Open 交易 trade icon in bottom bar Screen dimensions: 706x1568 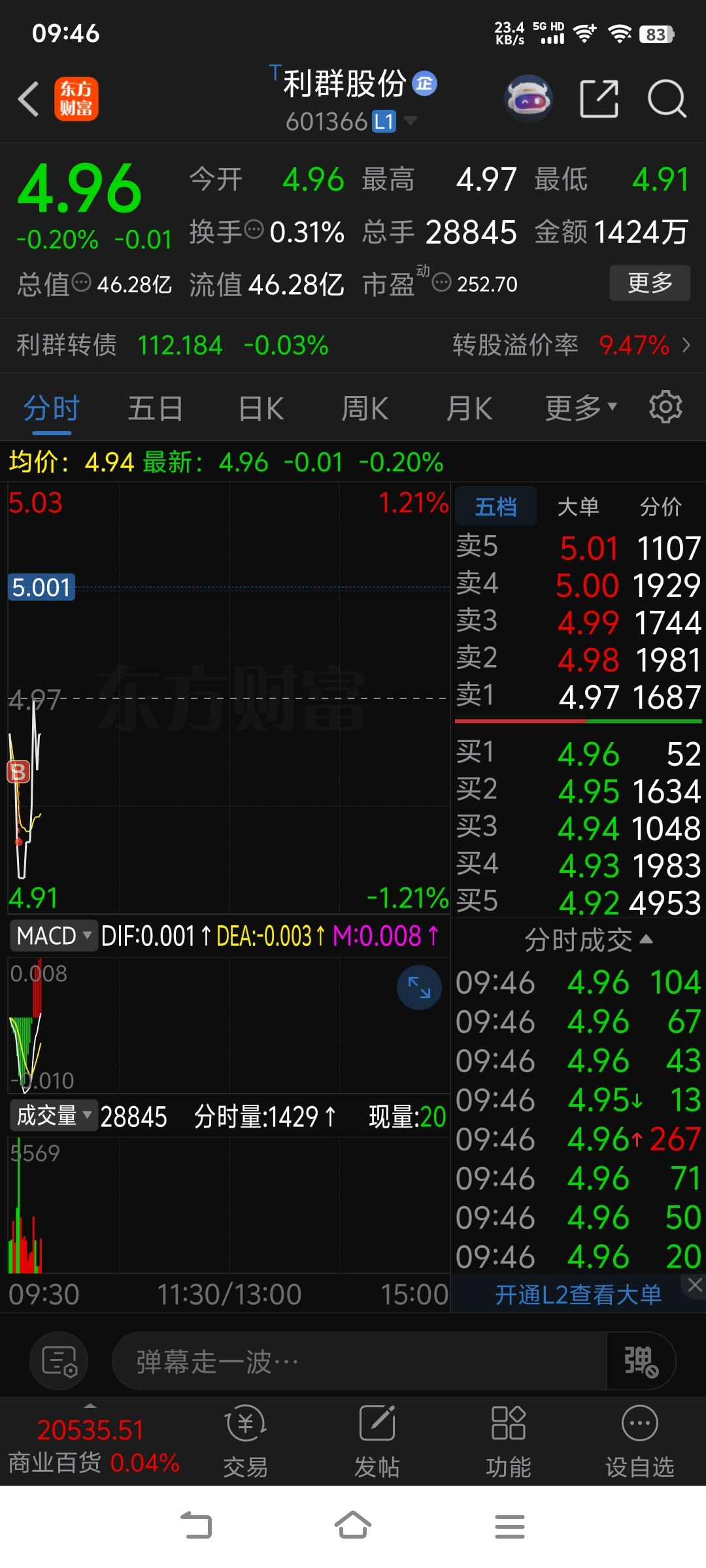pos(246,1442)
